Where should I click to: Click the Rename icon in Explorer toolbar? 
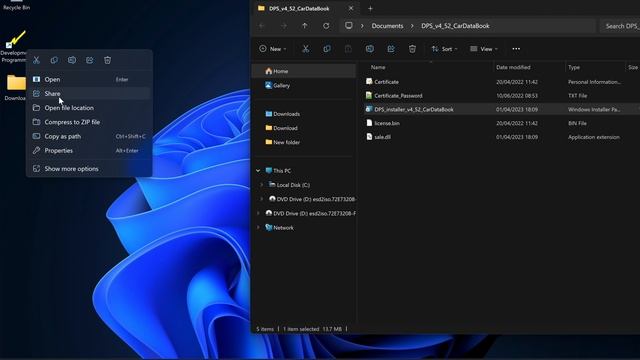370,49
